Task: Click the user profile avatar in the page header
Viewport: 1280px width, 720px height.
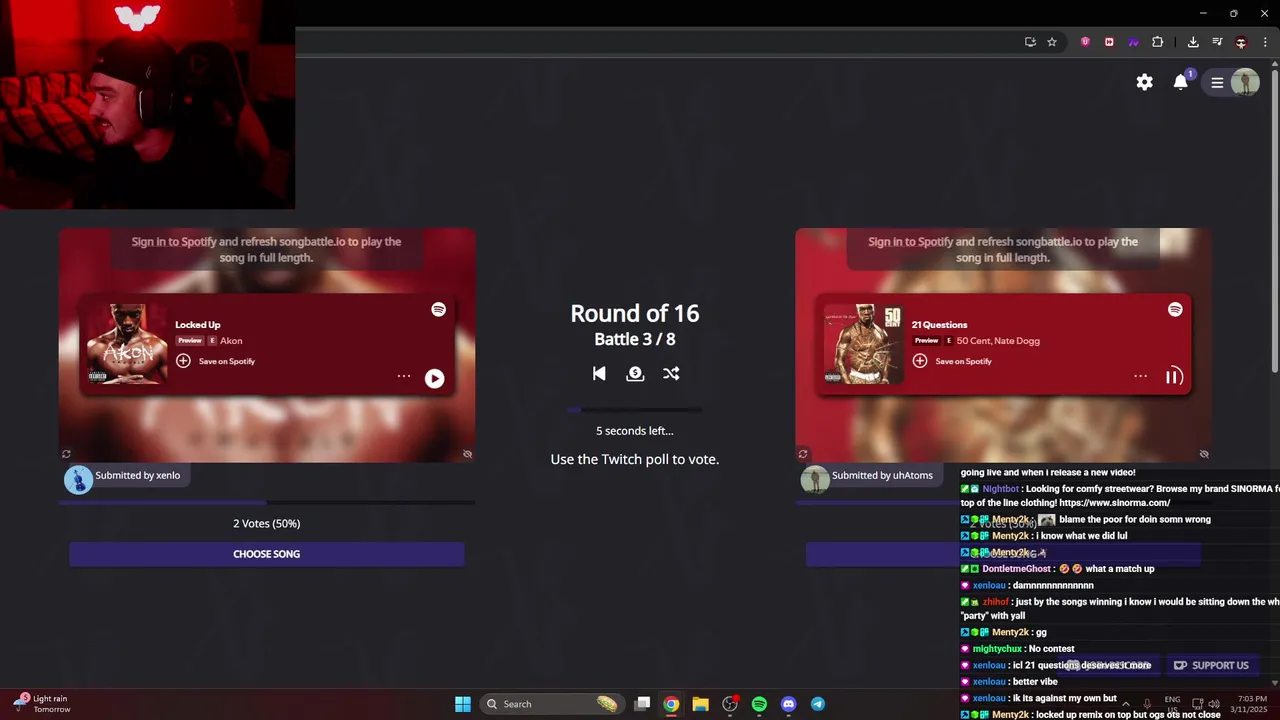Action: coord(1245,82)
